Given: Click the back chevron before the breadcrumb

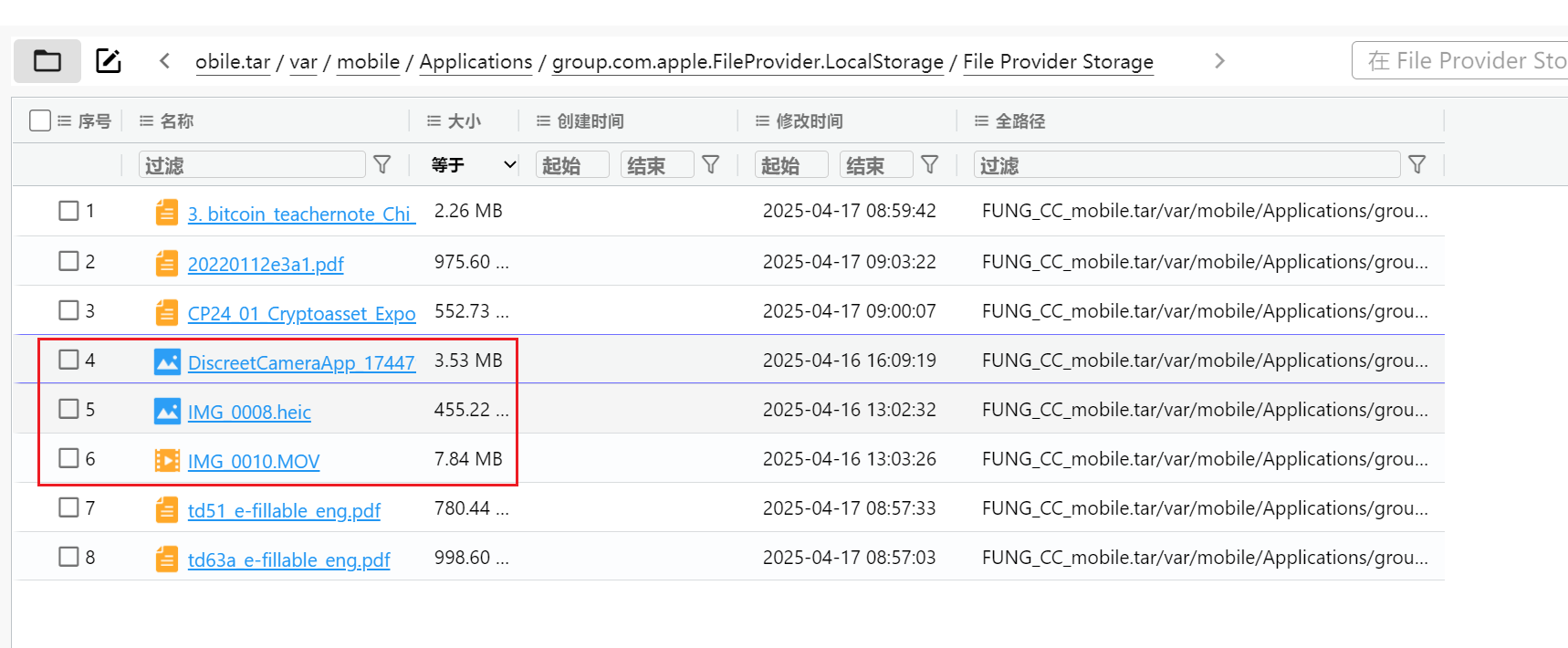Looking at the screenshot, I should [x=164, y=61].
